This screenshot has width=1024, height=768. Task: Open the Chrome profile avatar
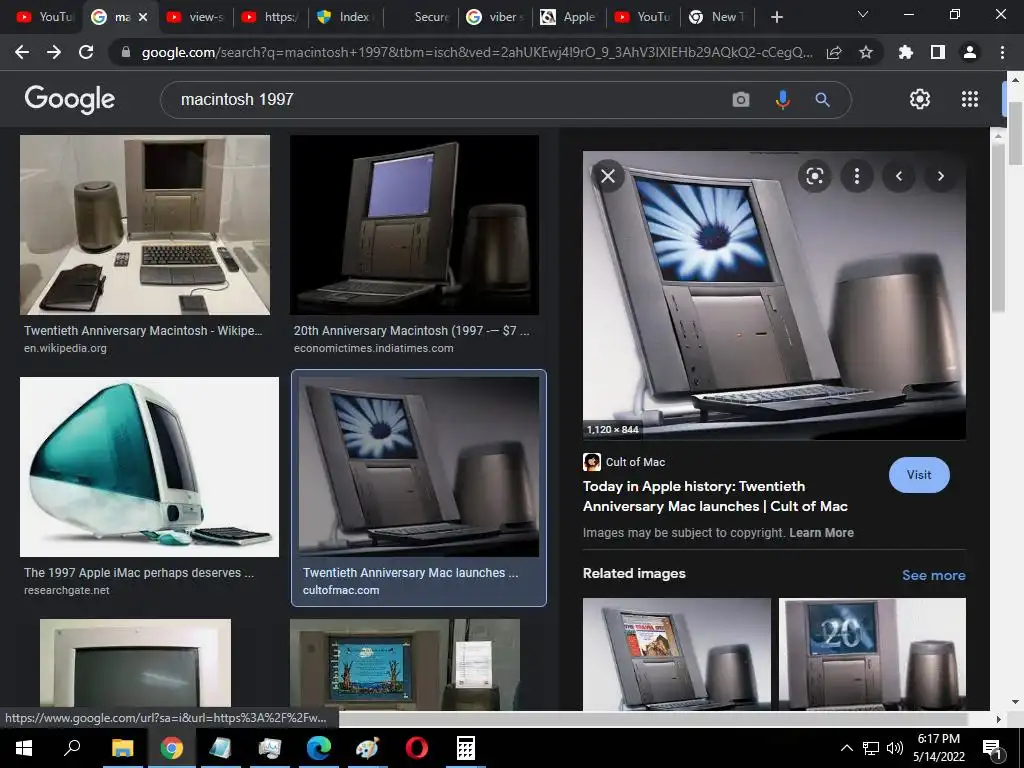[x=970, y=52]
